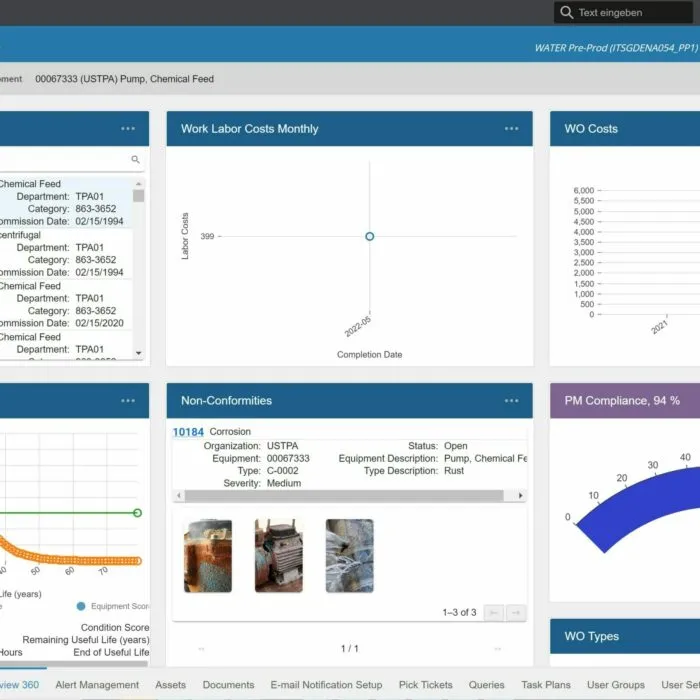700x700 pixels.
Task: Click the '2022-05' axis label
Action: (x=357, y=327)
